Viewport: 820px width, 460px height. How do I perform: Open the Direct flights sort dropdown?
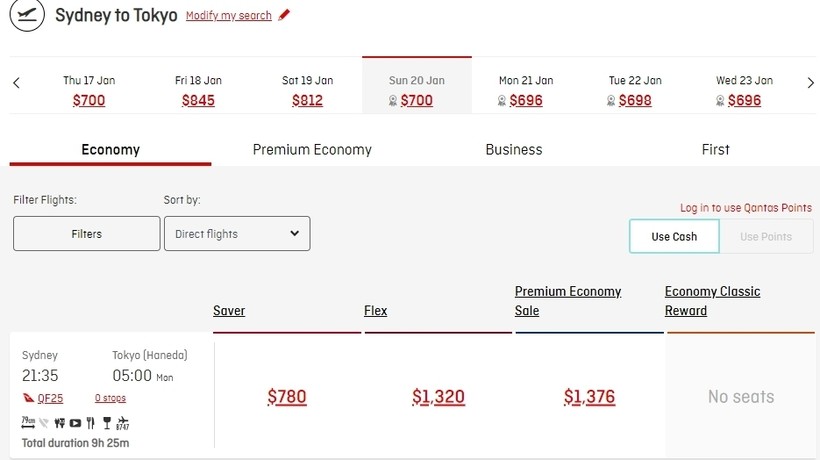click(x=237, y=234)
